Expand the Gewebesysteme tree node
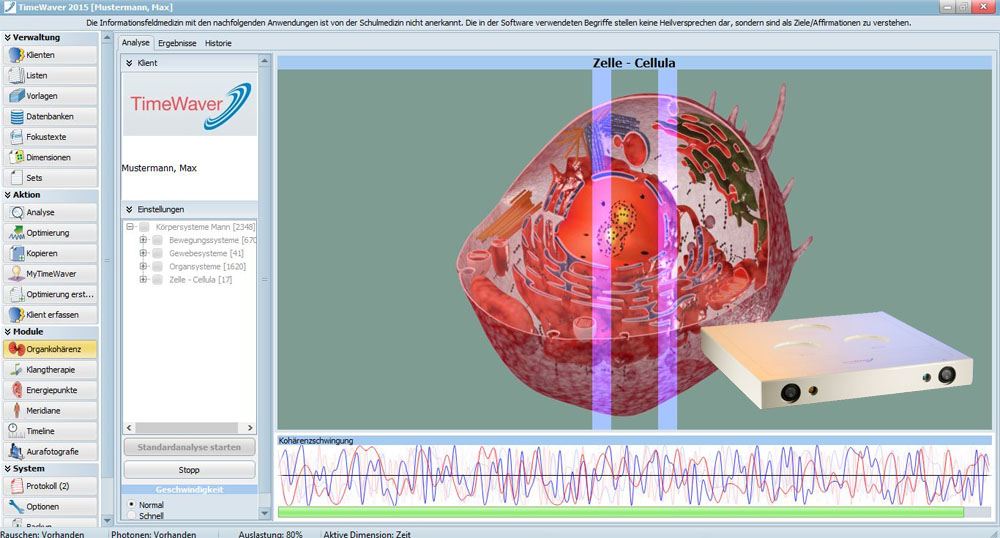Image resolution: width=1000 pixels, height=538 pixels. tap(143, 253)
